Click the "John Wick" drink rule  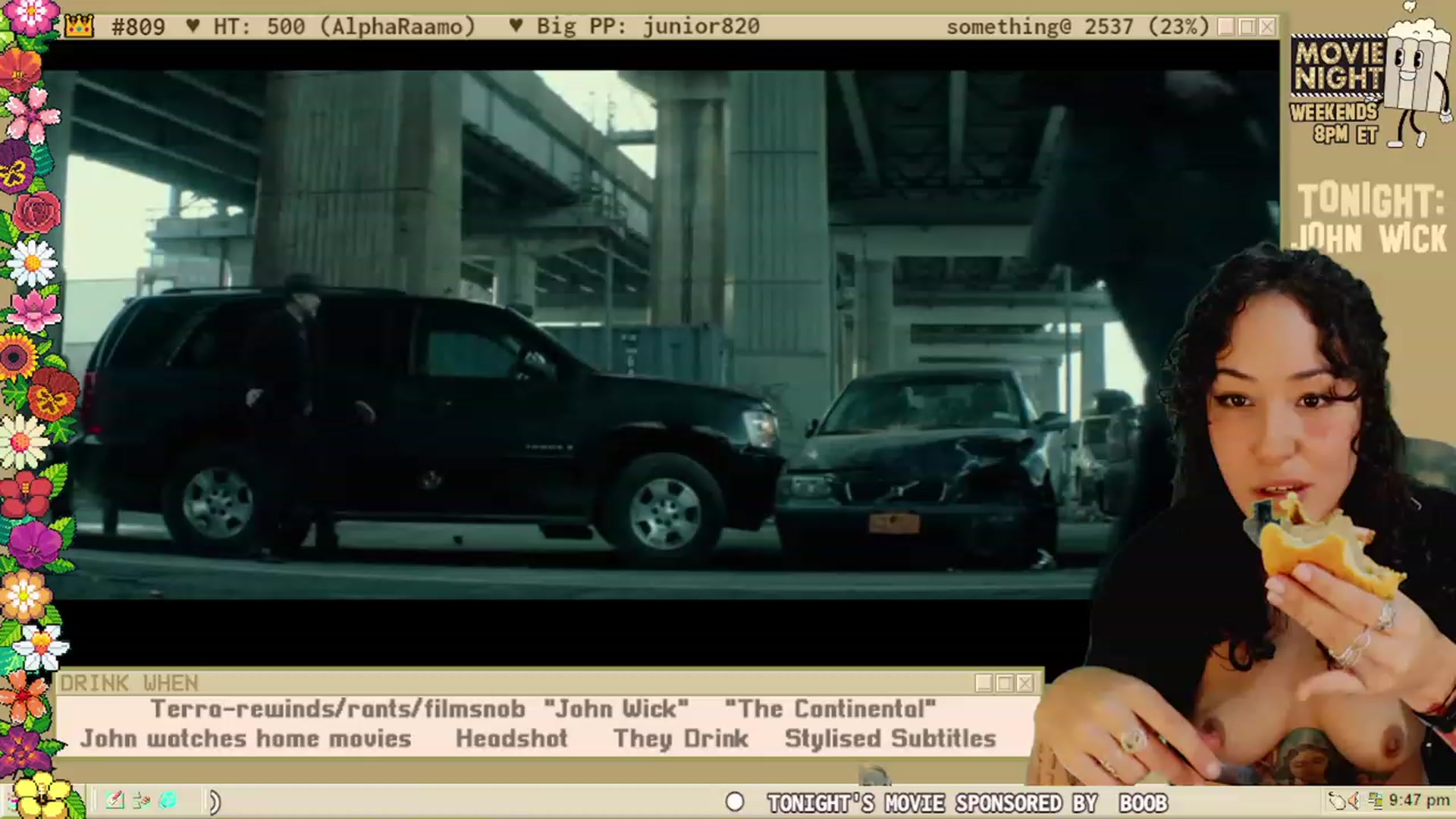[617, 709]
